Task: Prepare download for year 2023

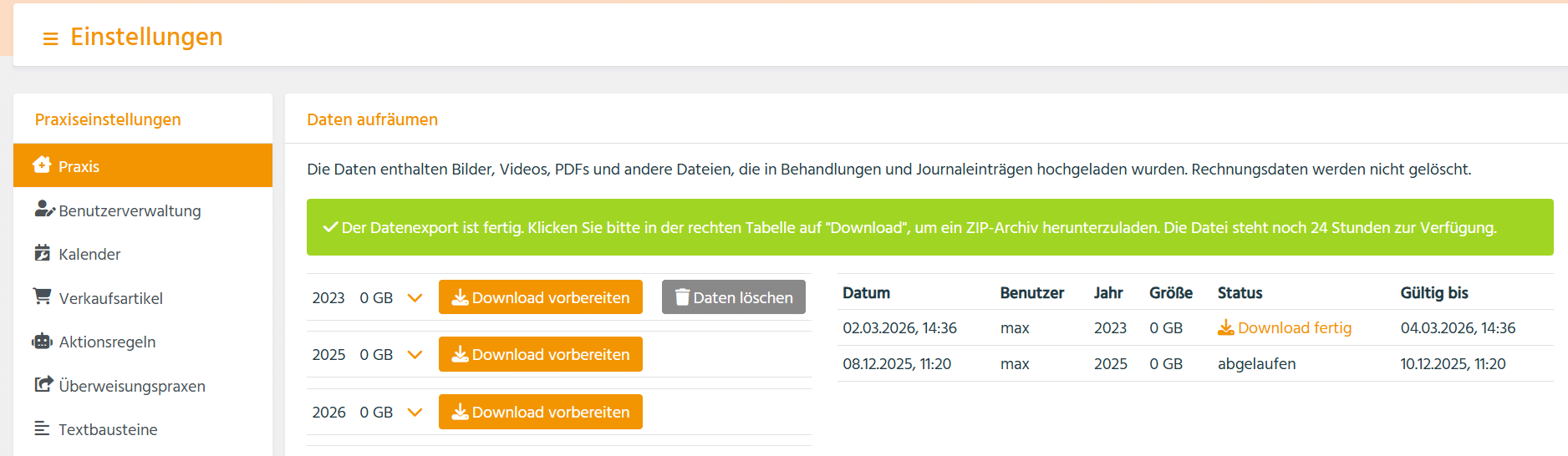Action: point(540,297)
